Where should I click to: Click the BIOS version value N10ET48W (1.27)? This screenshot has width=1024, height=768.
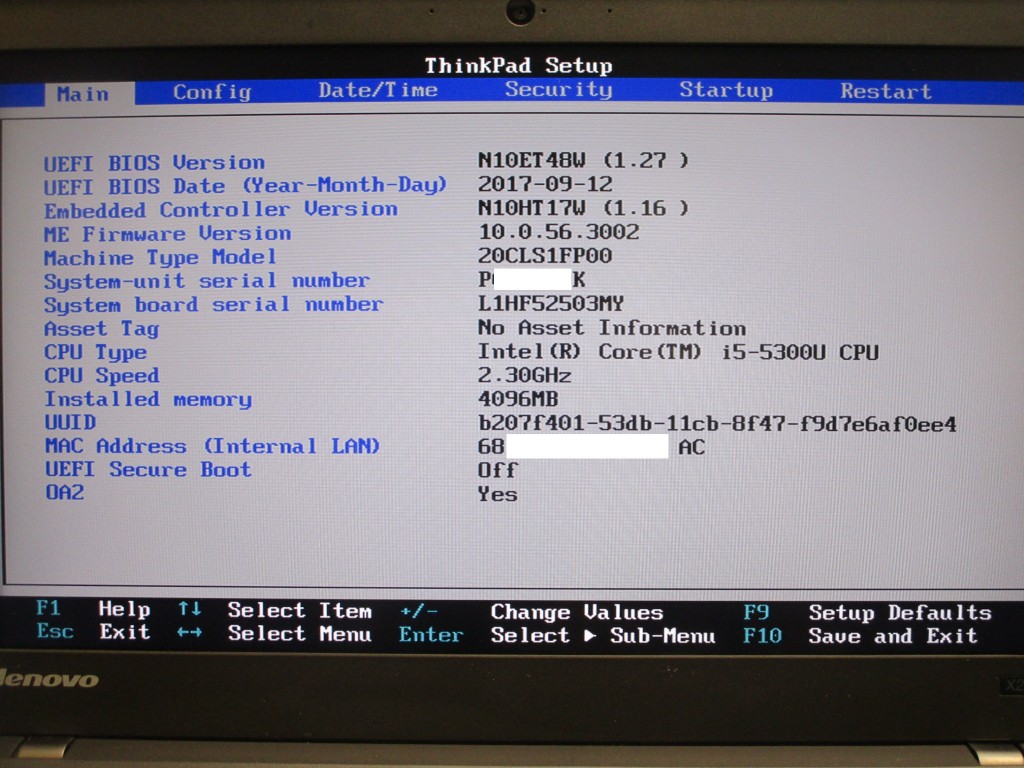(x=583, y=161)
